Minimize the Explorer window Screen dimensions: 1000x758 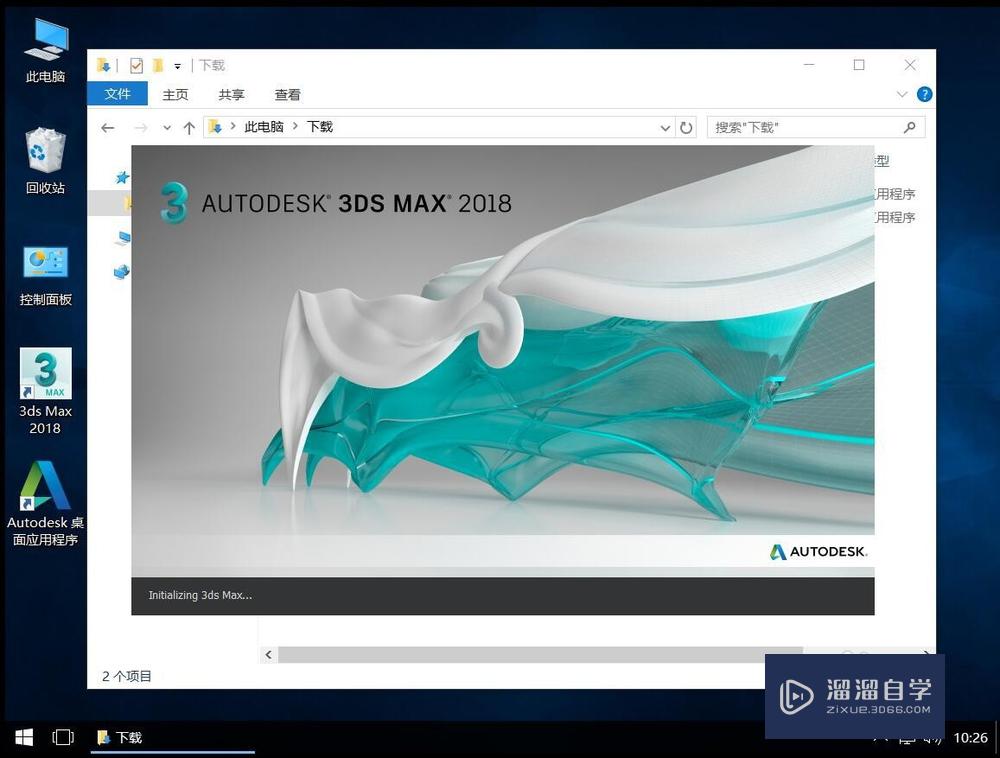(809, 65)
